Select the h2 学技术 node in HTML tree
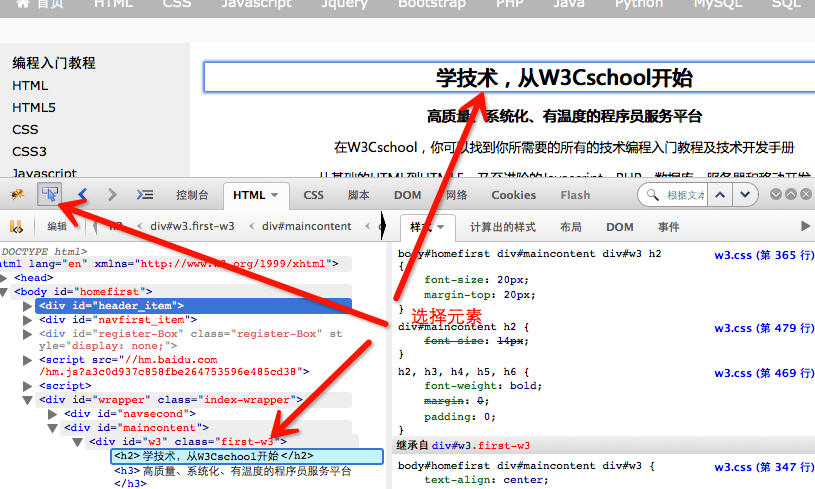This screenshot has width=815, height=489. coord(247,456)
